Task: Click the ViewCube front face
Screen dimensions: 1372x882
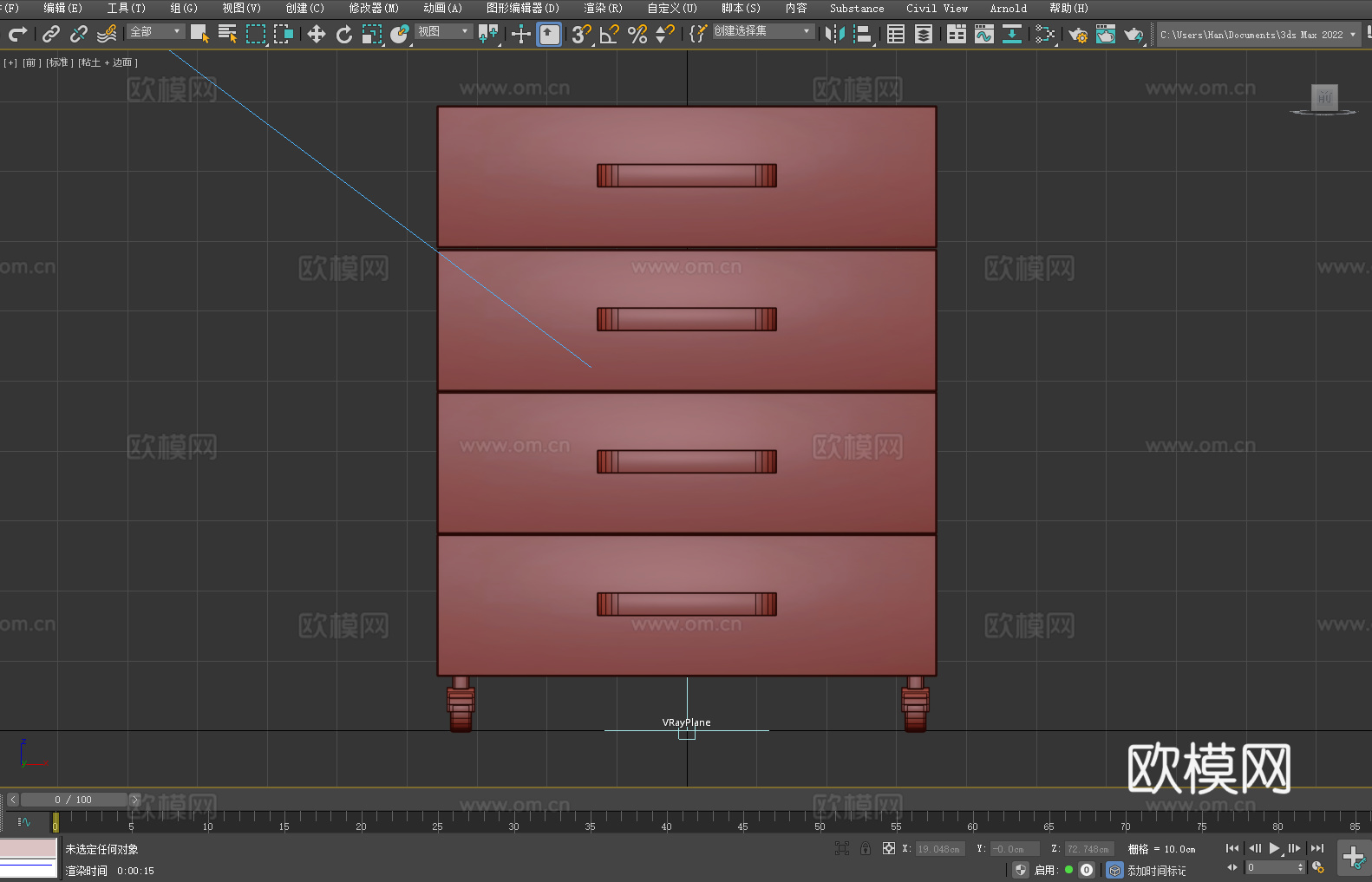Action: point(1324,97)
